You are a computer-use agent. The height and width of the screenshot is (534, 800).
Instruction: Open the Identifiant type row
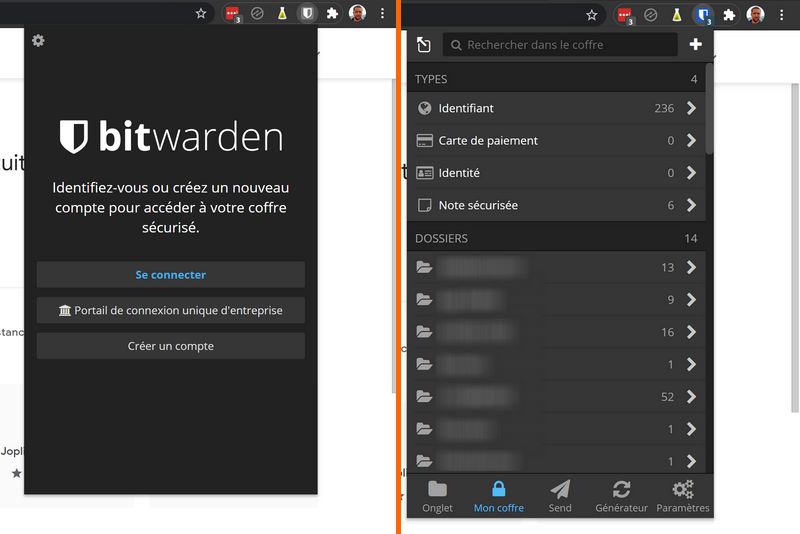tap(556, 108)
